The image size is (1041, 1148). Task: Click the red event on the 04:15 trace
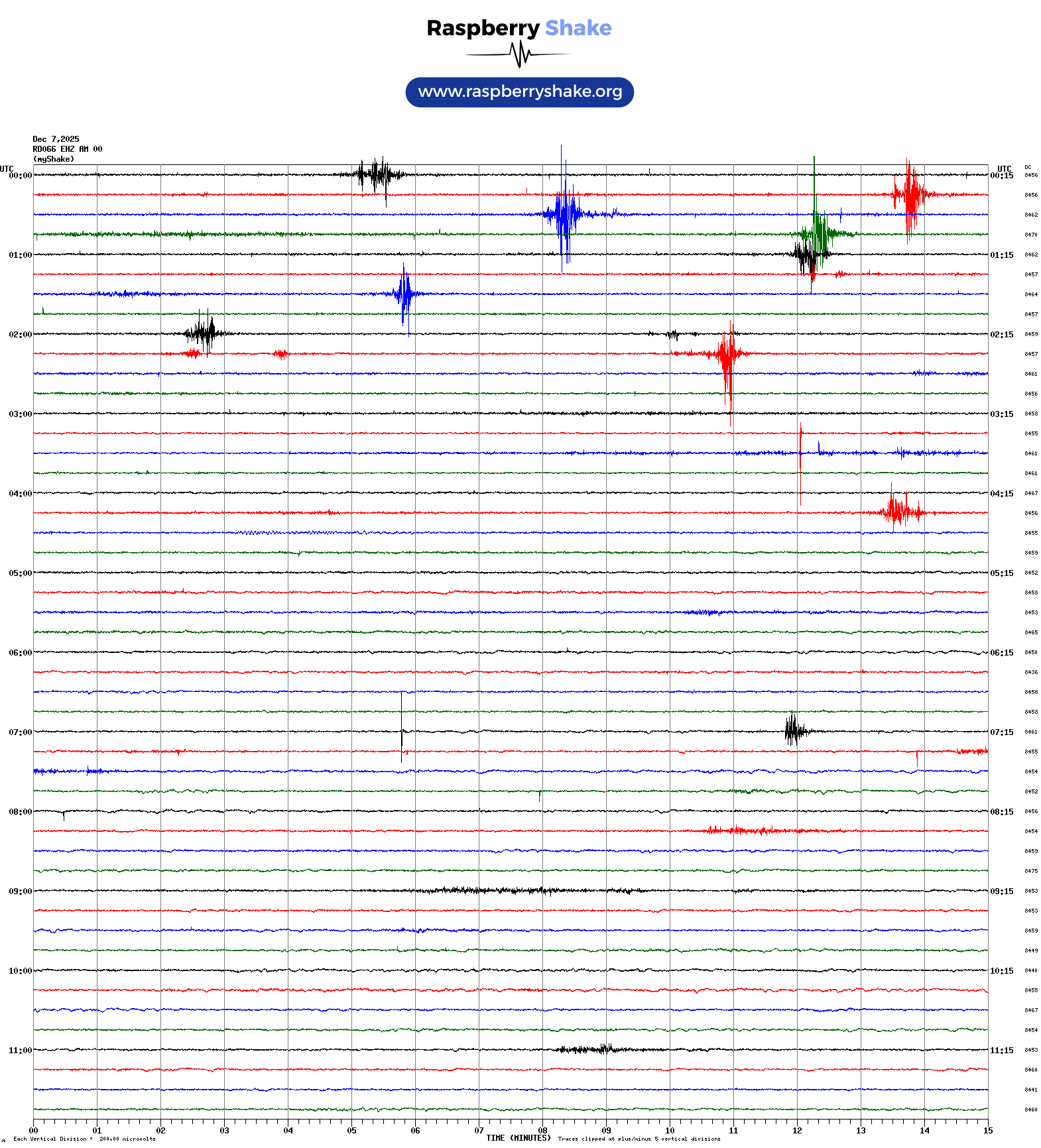pyautogui.click(x=898, y=512)
